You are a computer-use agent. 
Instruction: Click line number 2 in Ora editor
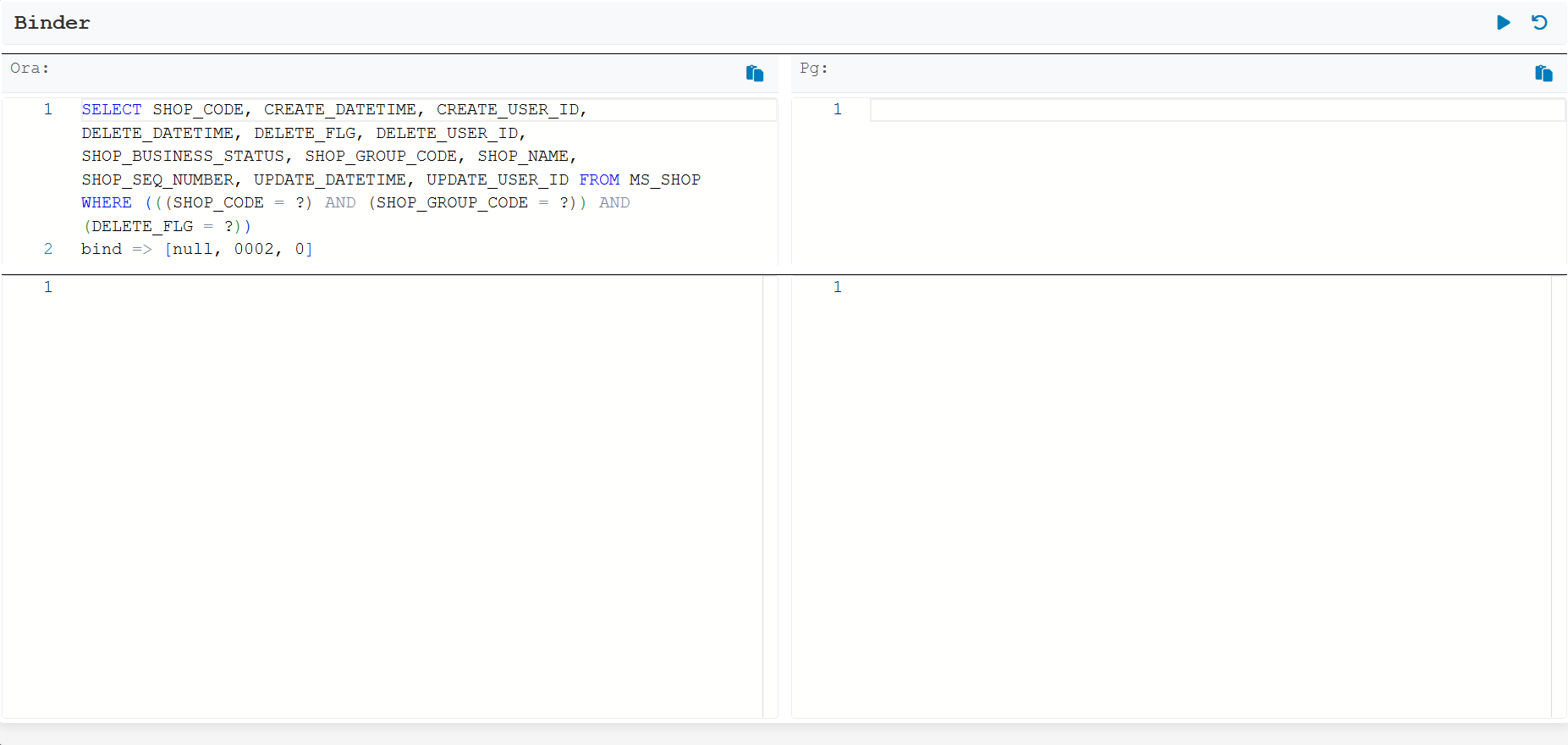pyautogui.click(x=48, y=249)
